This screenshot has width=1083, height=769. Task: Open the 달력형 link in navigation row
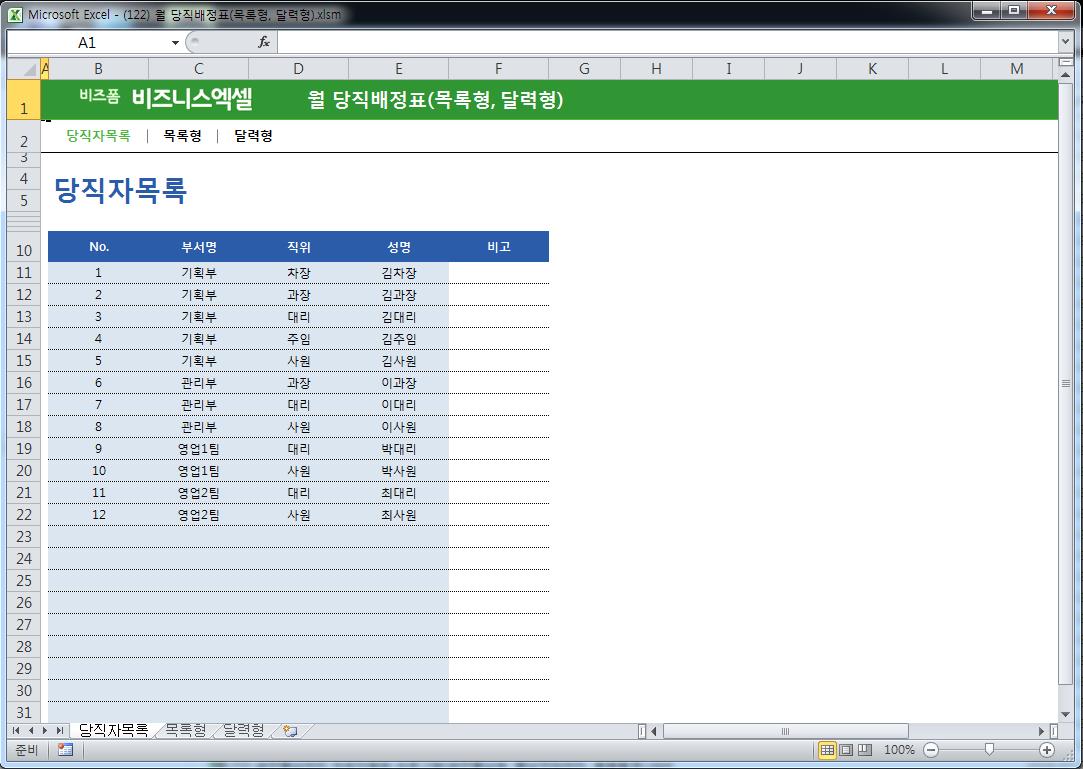point(253,136)
